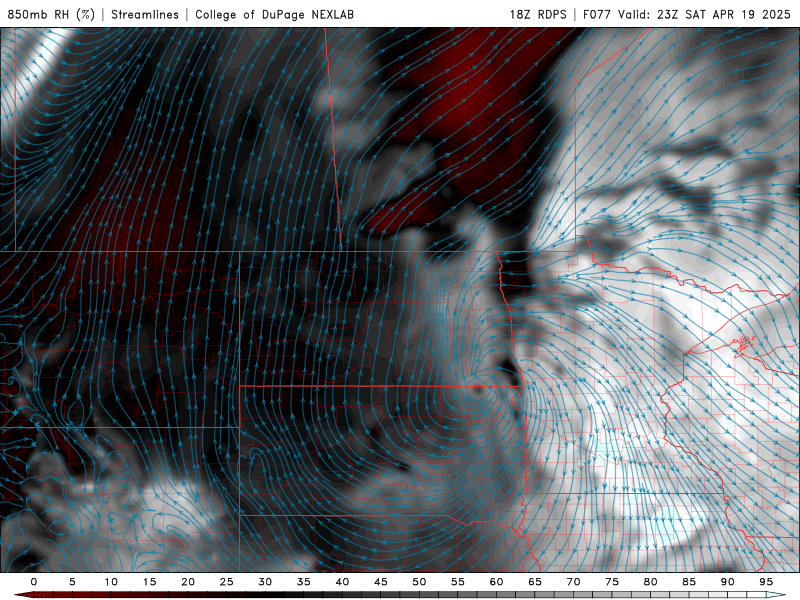Image resolution: width=800 pixels, height=600 pixels.
Task: Click the colorbar label "0"
Action: click(x=34, y=582)
